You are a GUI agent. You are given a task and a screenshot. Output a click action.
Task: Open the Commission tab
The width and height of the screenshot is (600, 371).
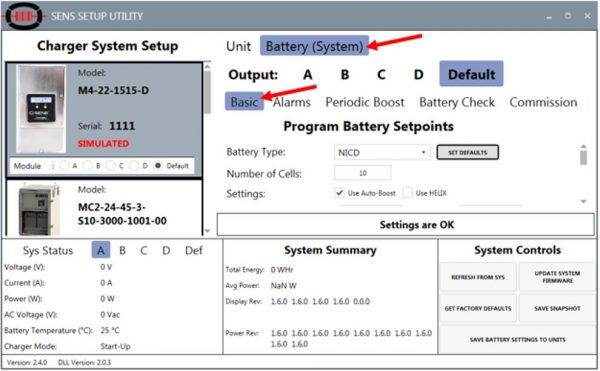543,102
